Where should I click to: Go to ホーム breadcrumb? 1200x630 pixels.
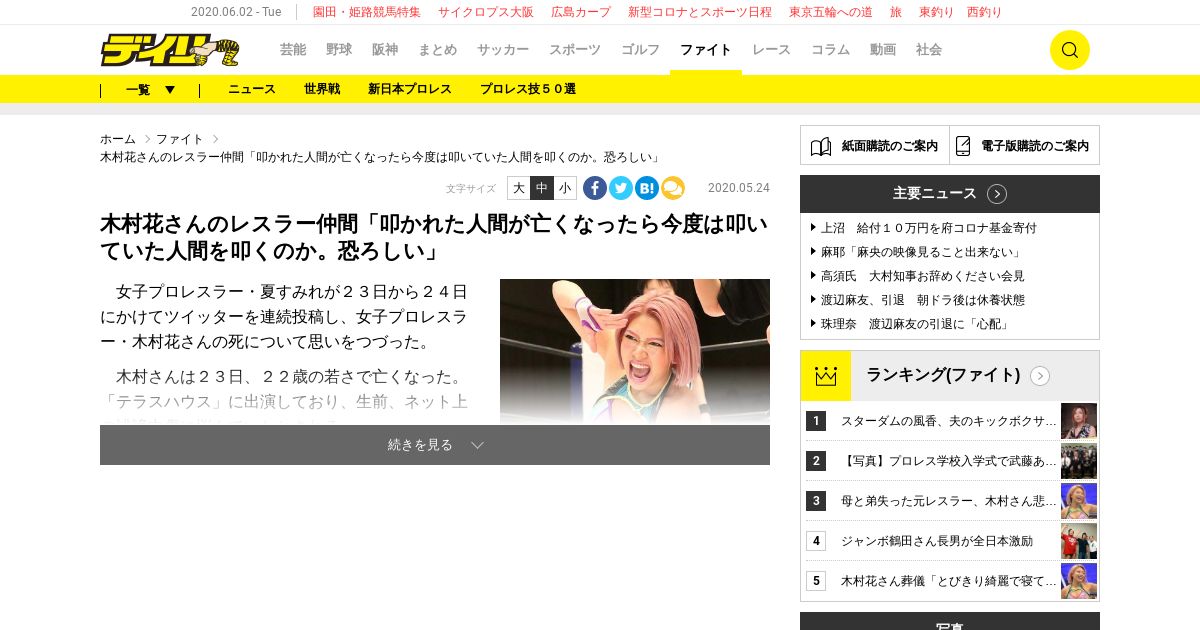point(118,139)
